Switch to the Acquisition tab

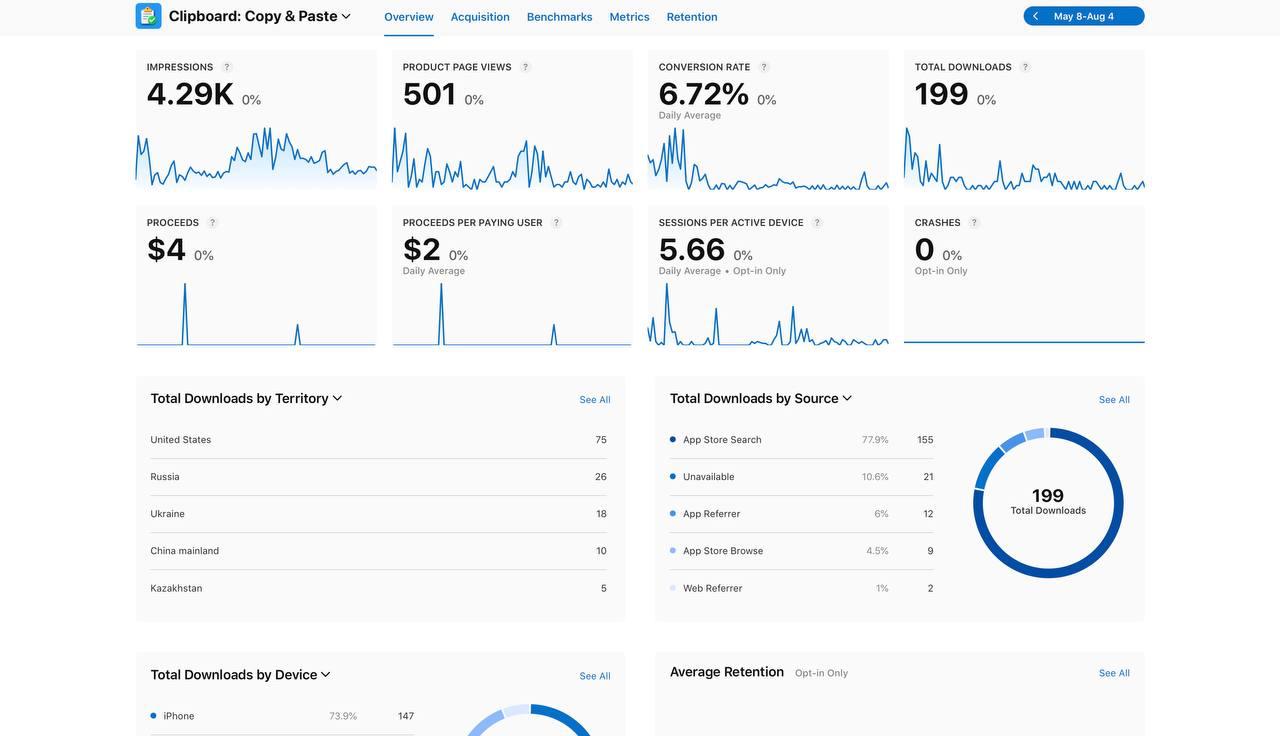coord(480,17)
